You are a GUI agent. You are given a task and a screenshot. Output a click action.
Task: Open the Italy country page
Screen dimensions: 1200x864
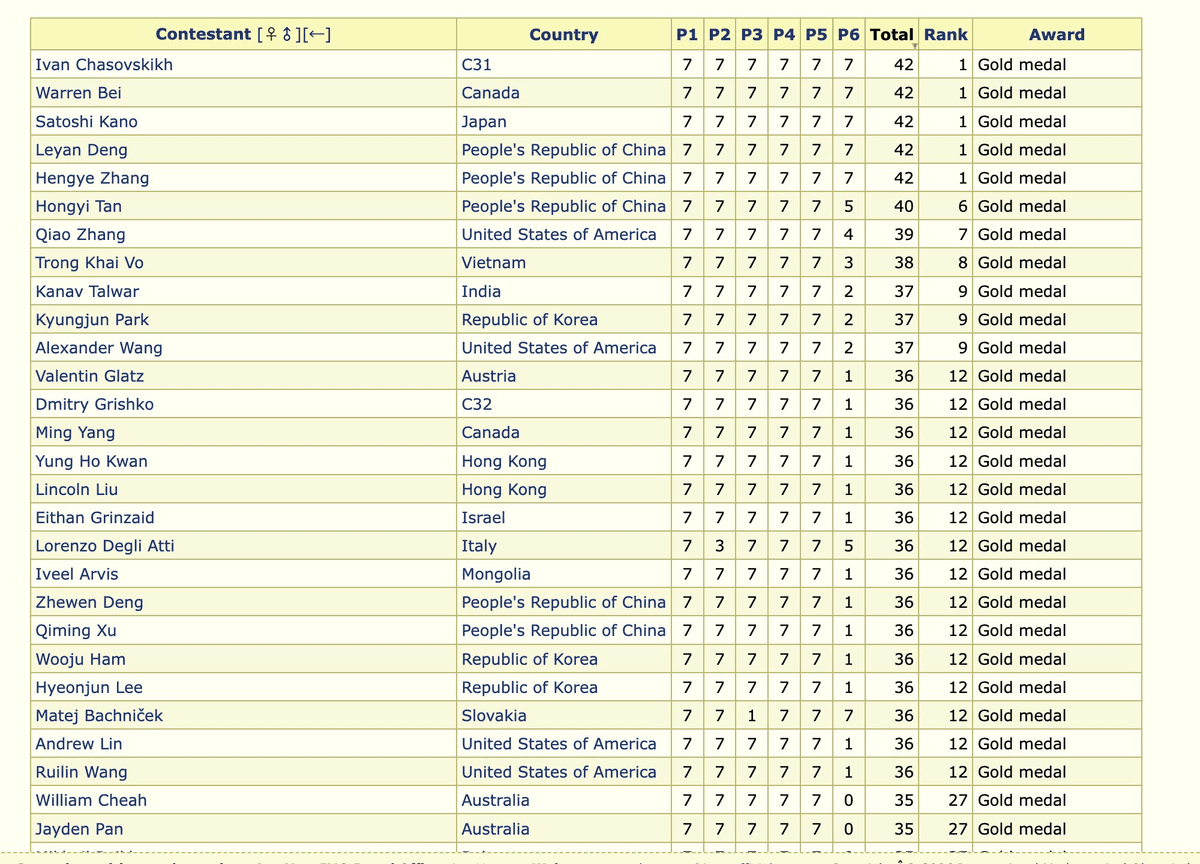point(479,546)
